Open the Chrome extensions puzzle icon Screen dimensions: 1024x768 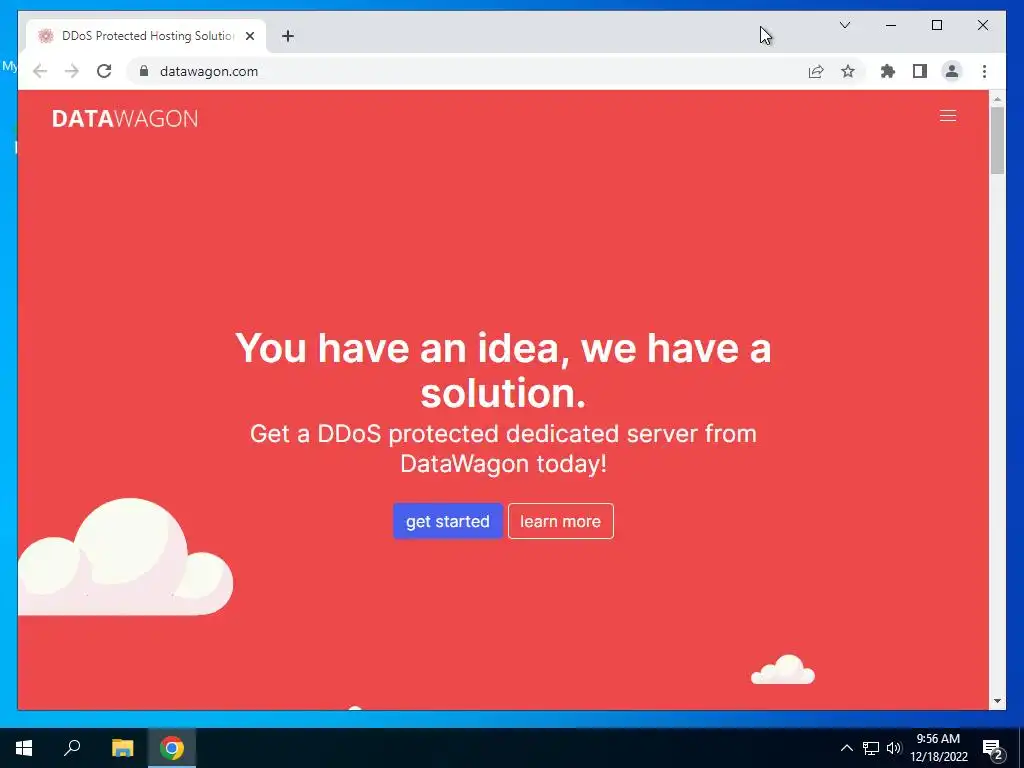point(888,71)
